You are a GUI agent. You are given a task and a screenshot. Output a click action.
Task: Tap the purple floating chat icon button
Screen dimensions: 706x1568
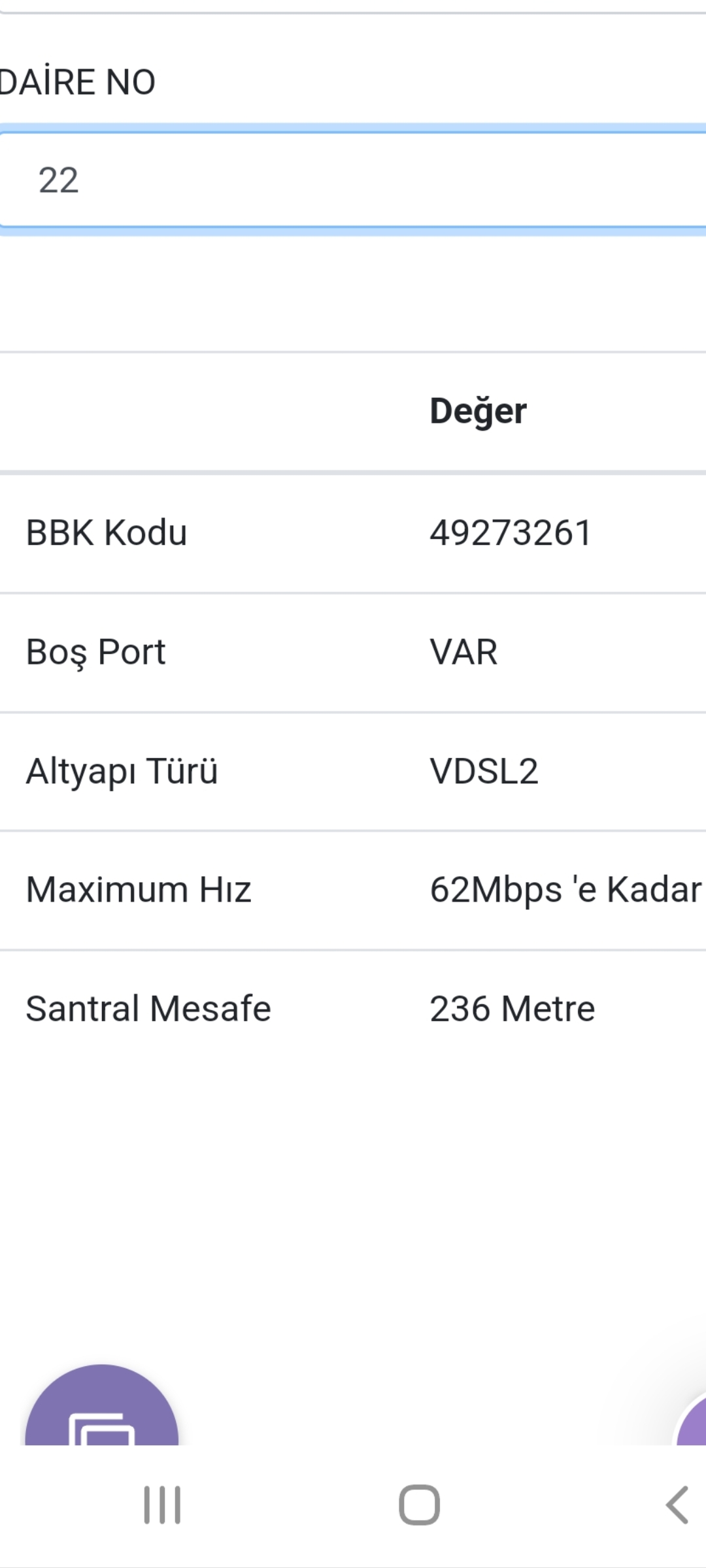click(101, 1406)
